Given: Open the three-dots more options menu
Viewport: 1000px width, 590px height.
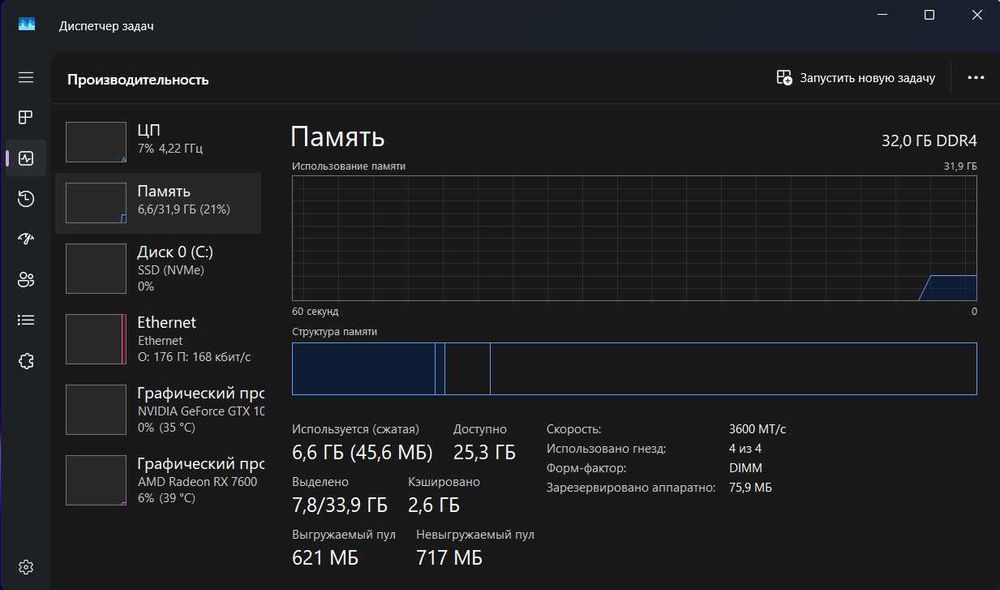Looking at the screenshot, I should 976,78.
